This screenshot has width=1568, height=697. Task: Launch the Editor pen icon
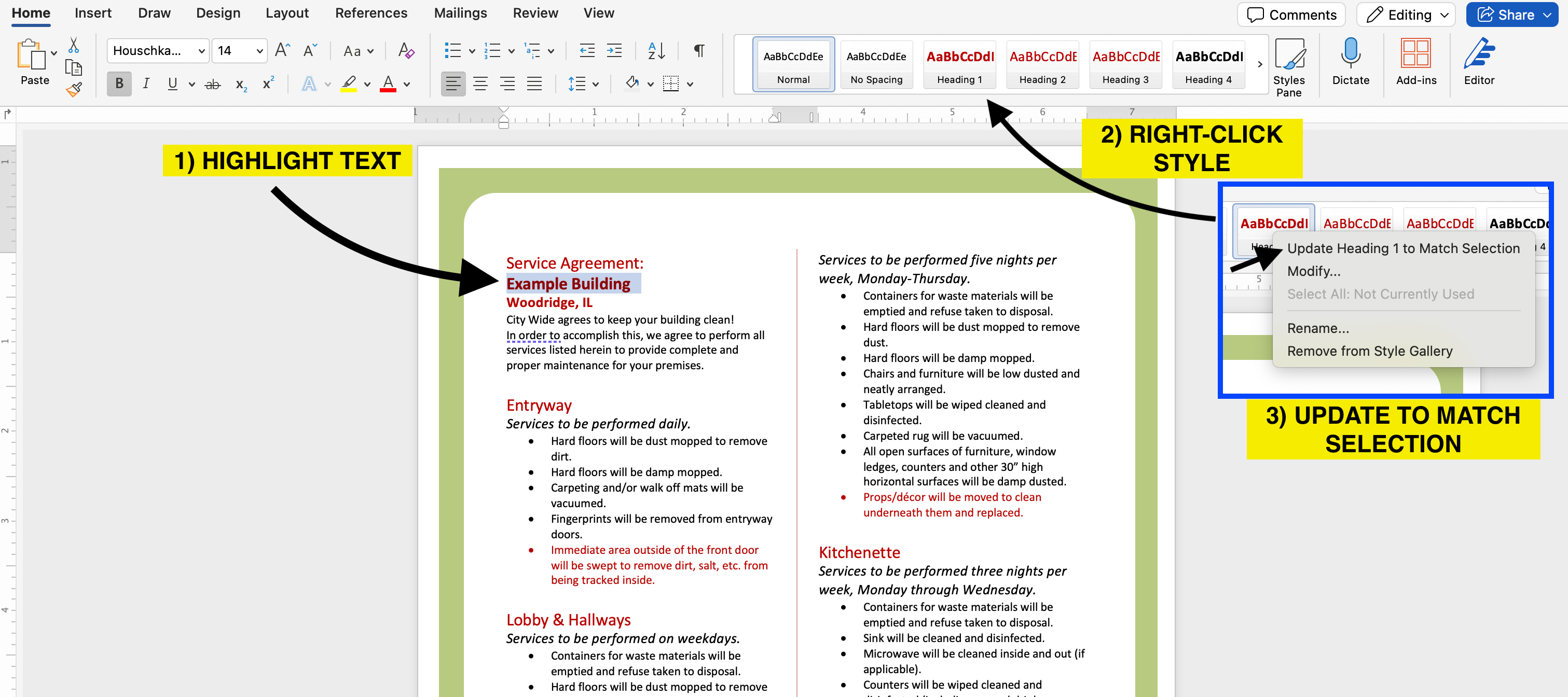(x=1479, y=61)
